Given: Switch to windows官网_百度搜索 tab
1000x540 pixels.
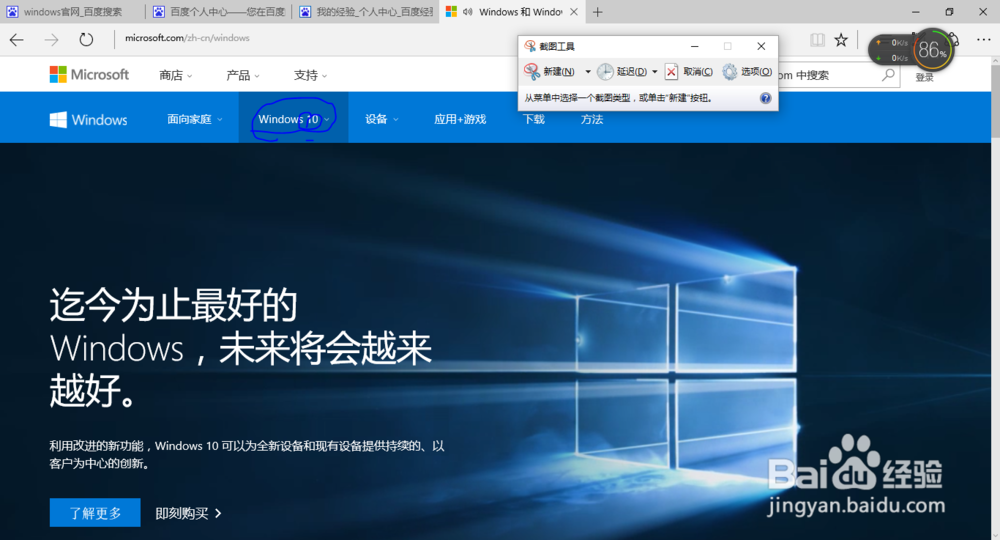Looking at the screenshot, I should (x=73, y=12).
